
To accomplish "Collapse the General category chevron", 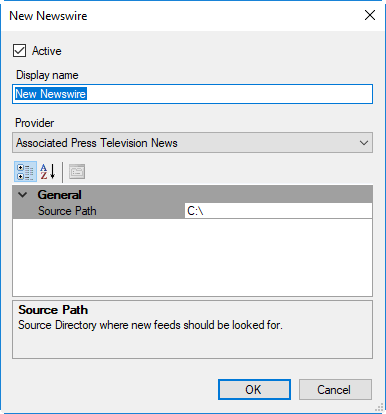I will (23, 195).
